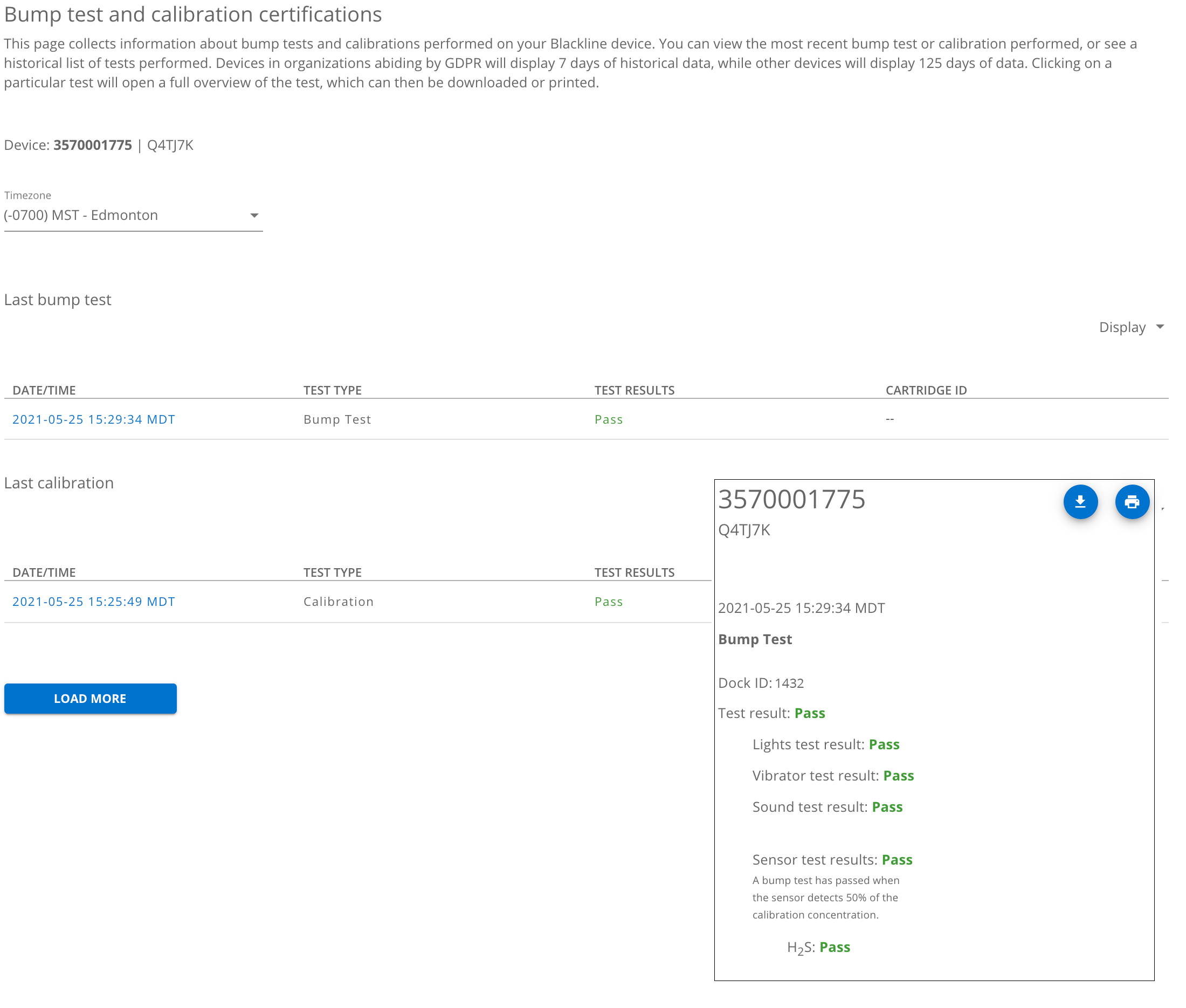Viewport: 1186px width, 1008px height.
Task: Open the Timezone dropdown selector
Action: [x=132, y=215]
